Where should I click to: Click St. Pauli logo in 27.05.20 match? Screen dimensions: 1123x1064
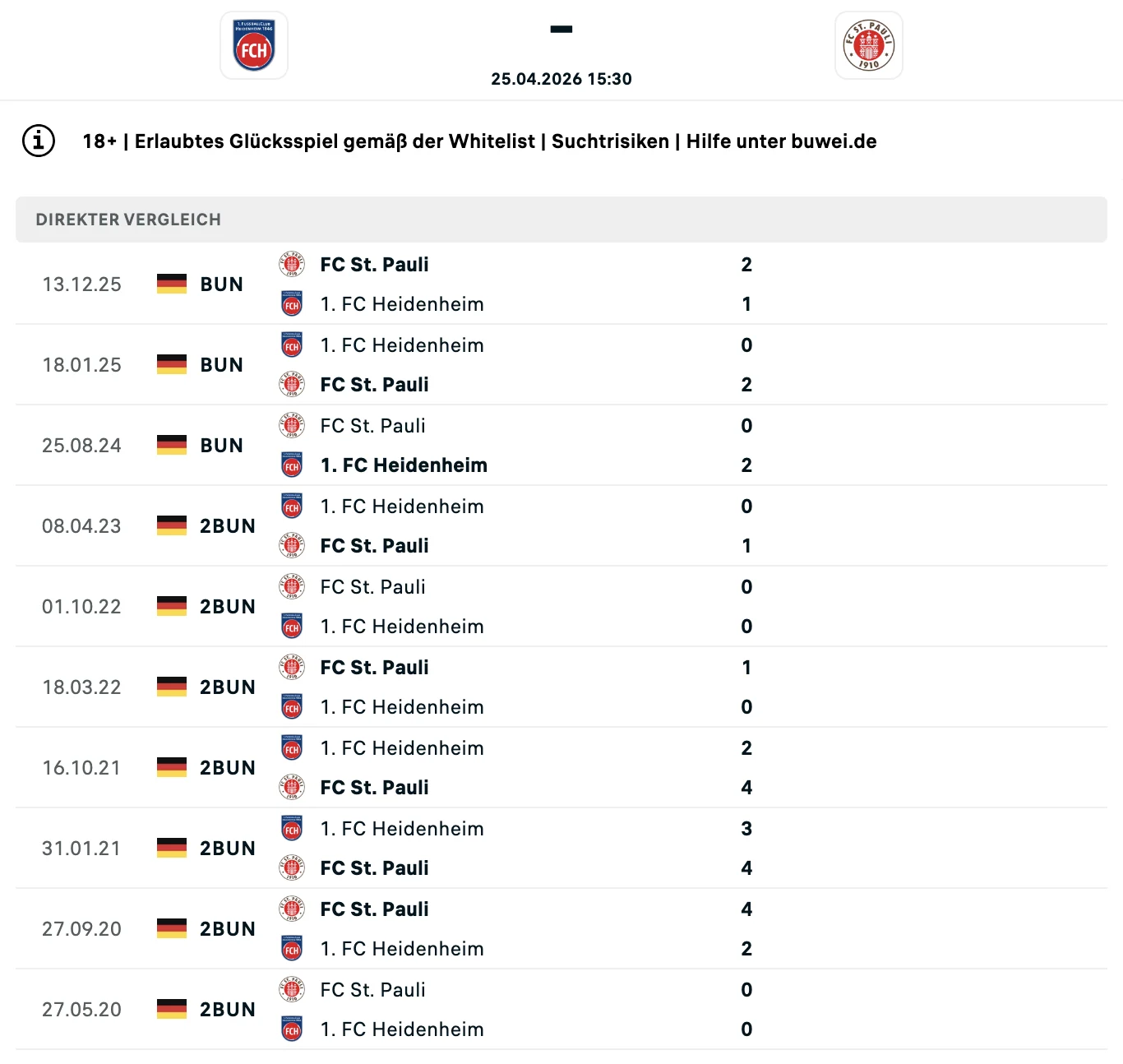[x=292, y=989]
